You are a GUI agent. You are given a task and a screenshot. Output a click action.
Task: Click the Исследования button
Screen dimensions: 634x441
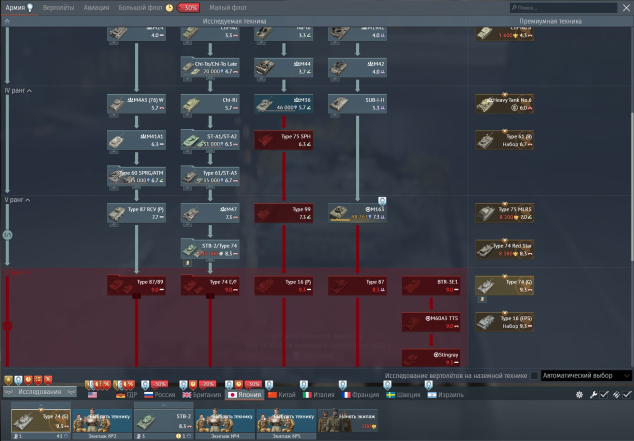click(40, 392)
